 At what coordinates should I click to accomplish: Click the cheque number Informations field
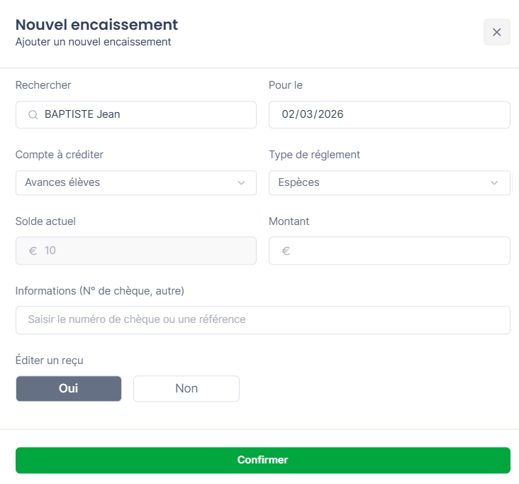coord(263,320)
